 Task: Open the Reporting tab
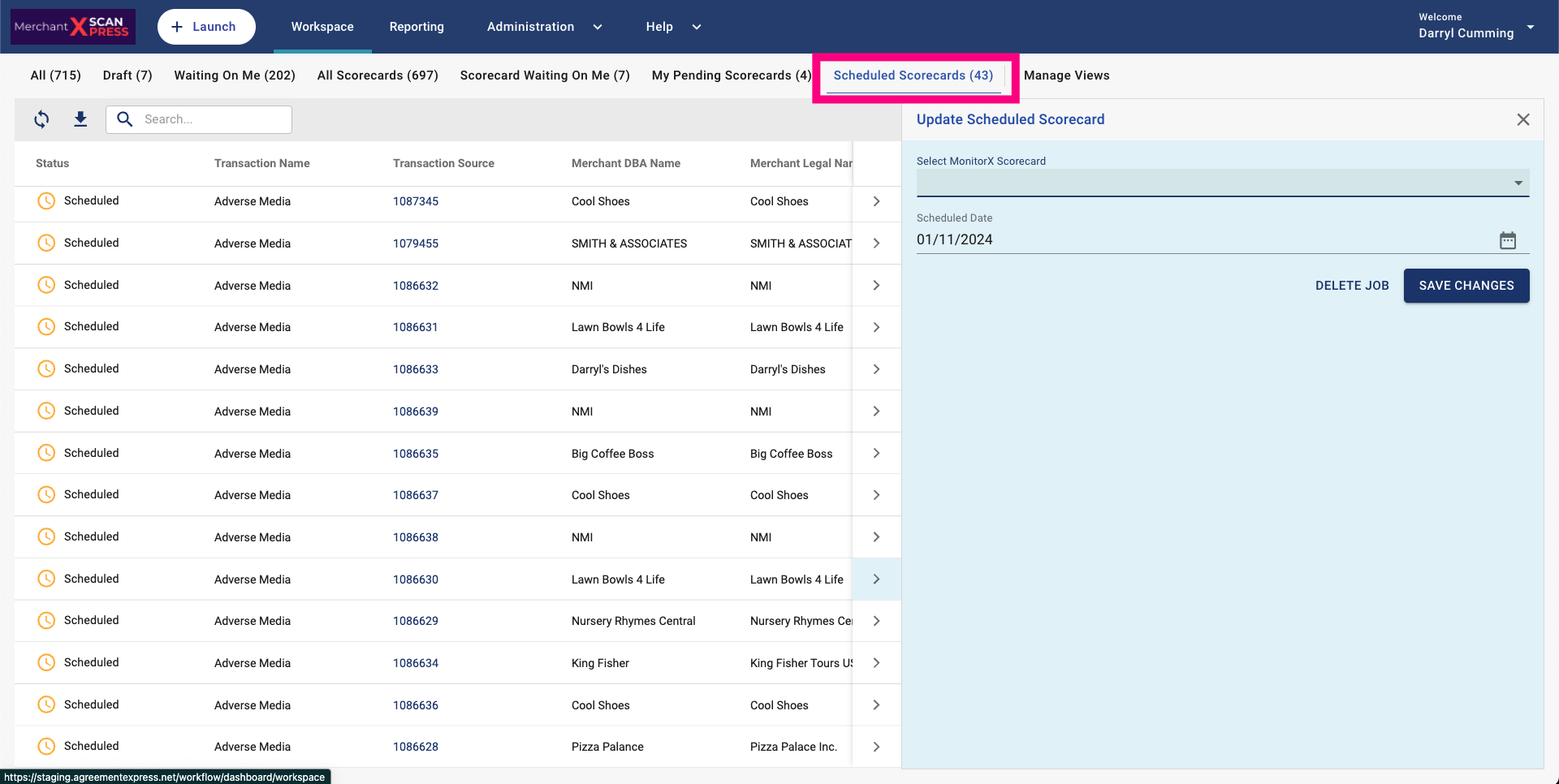[x=417, y=27]
